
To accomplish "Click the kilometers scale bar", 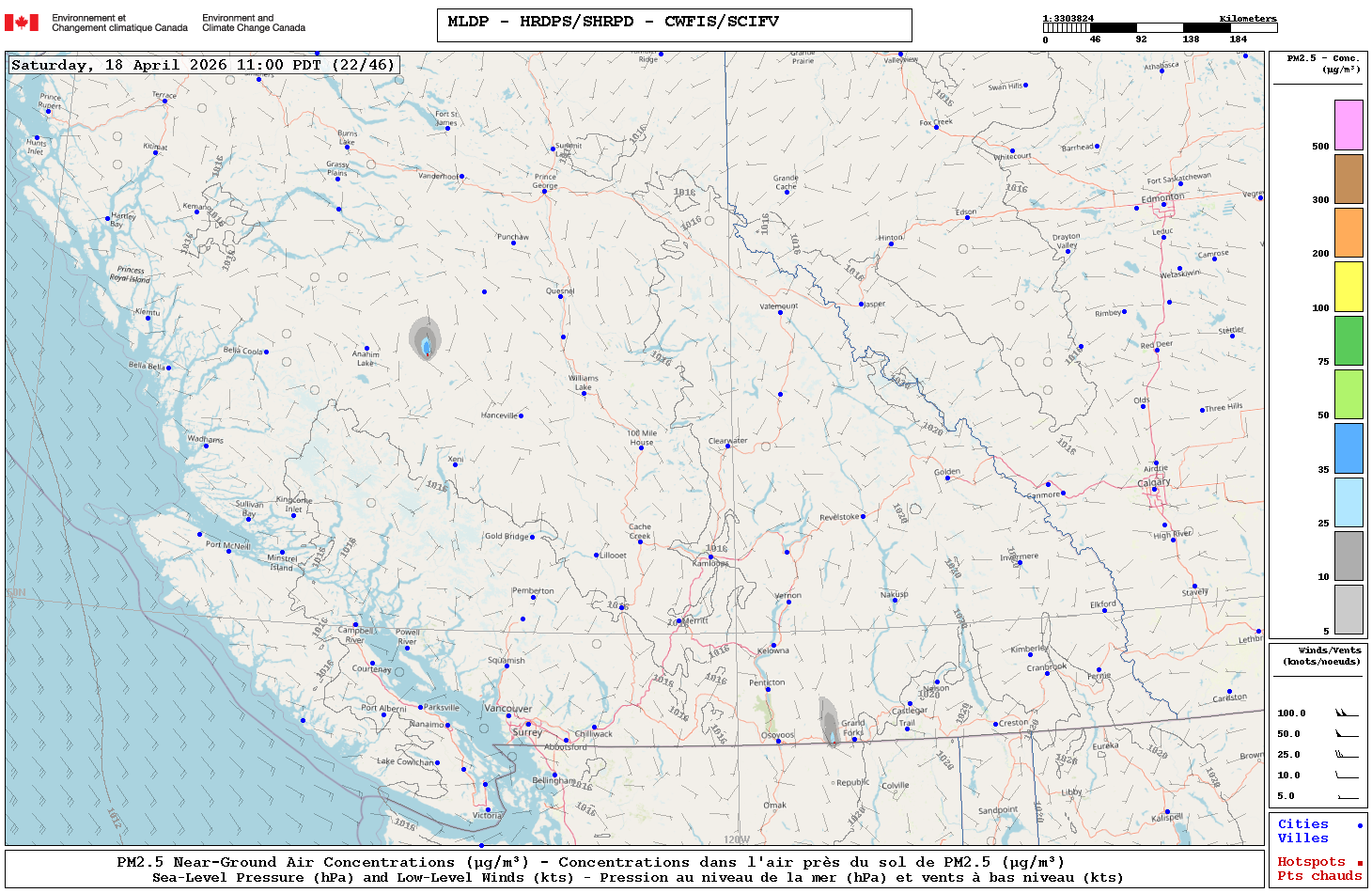I will 1160,28.
